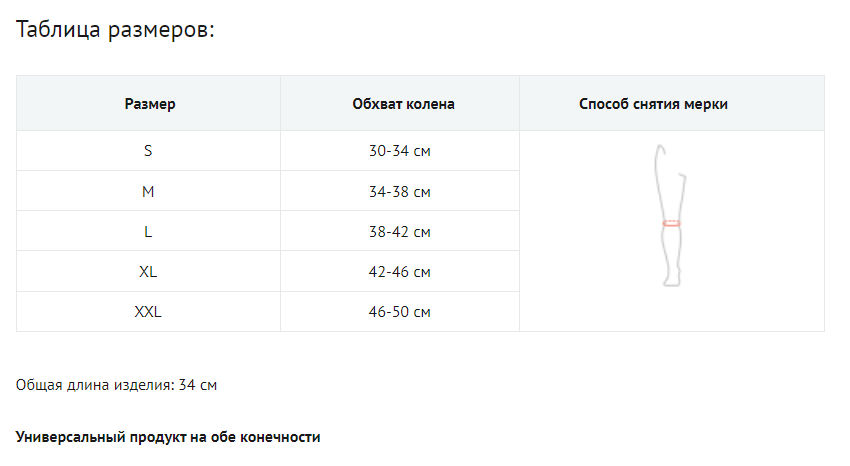Click the "Таблица размеров:" heading
The width and height of the screenshot is (850, 466).
[x=116, y=30]
